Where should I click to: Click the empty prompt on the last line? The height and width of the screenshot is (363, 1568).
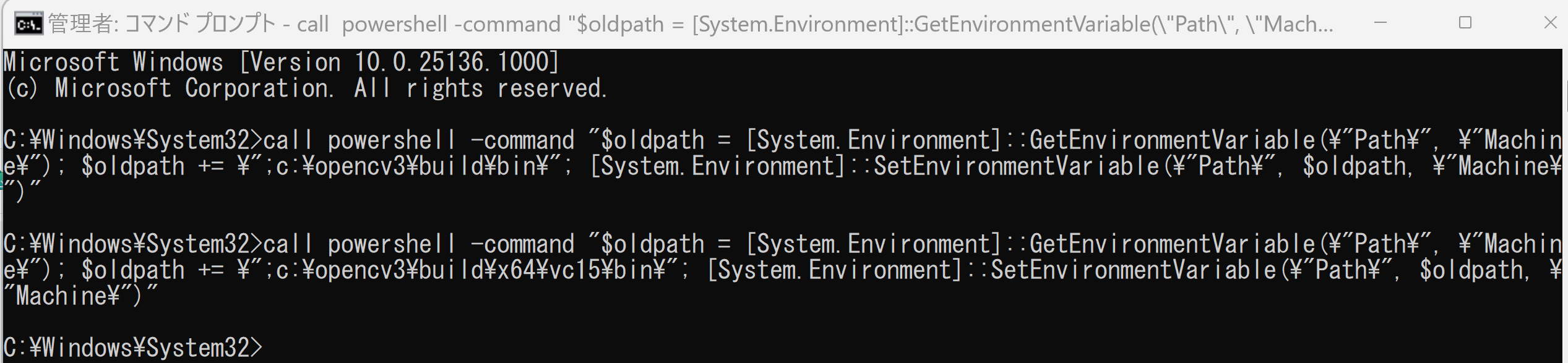133,348
